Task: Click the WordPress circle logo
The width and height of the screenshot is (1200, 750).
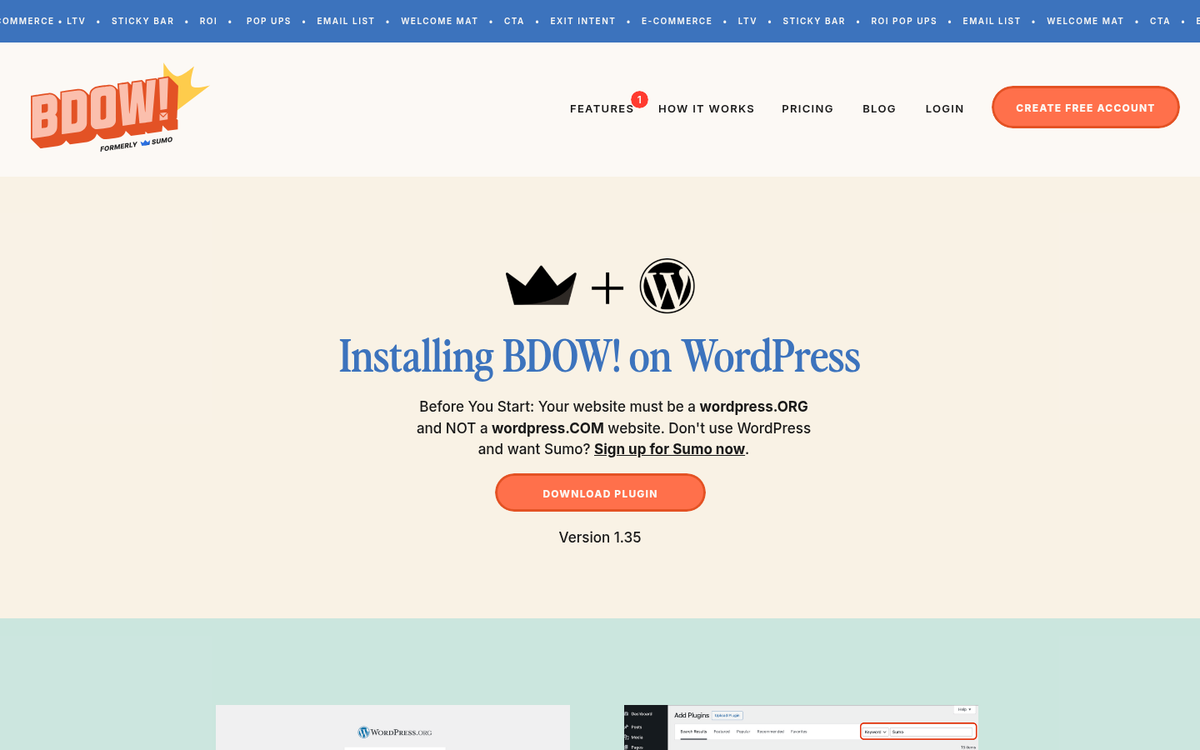Action: [x=667, y=287]
